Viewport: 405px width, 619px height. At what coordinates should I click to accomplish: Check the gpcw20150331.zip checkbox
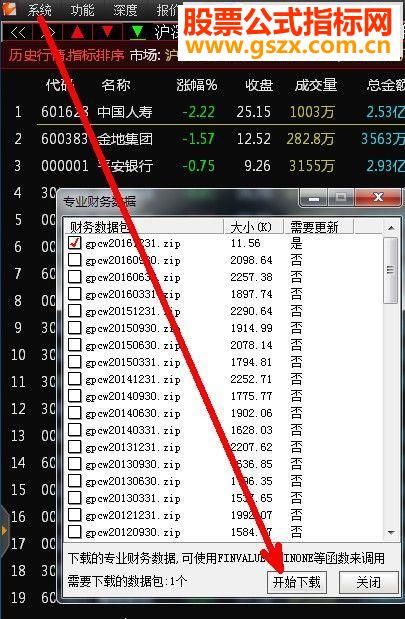(x=75, y=362)
